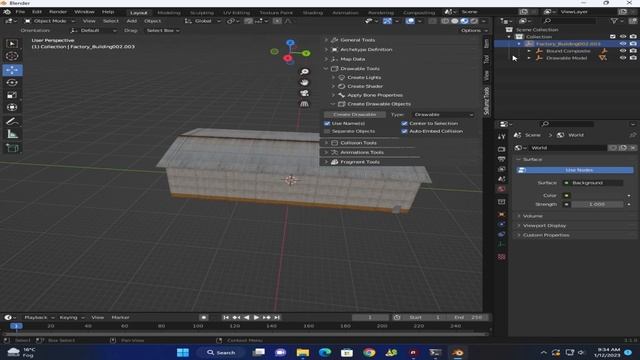This screenshot has height=360, width=640.
Task: Hide Factory_Building002.003 with its eye icon
Action: 623,44
